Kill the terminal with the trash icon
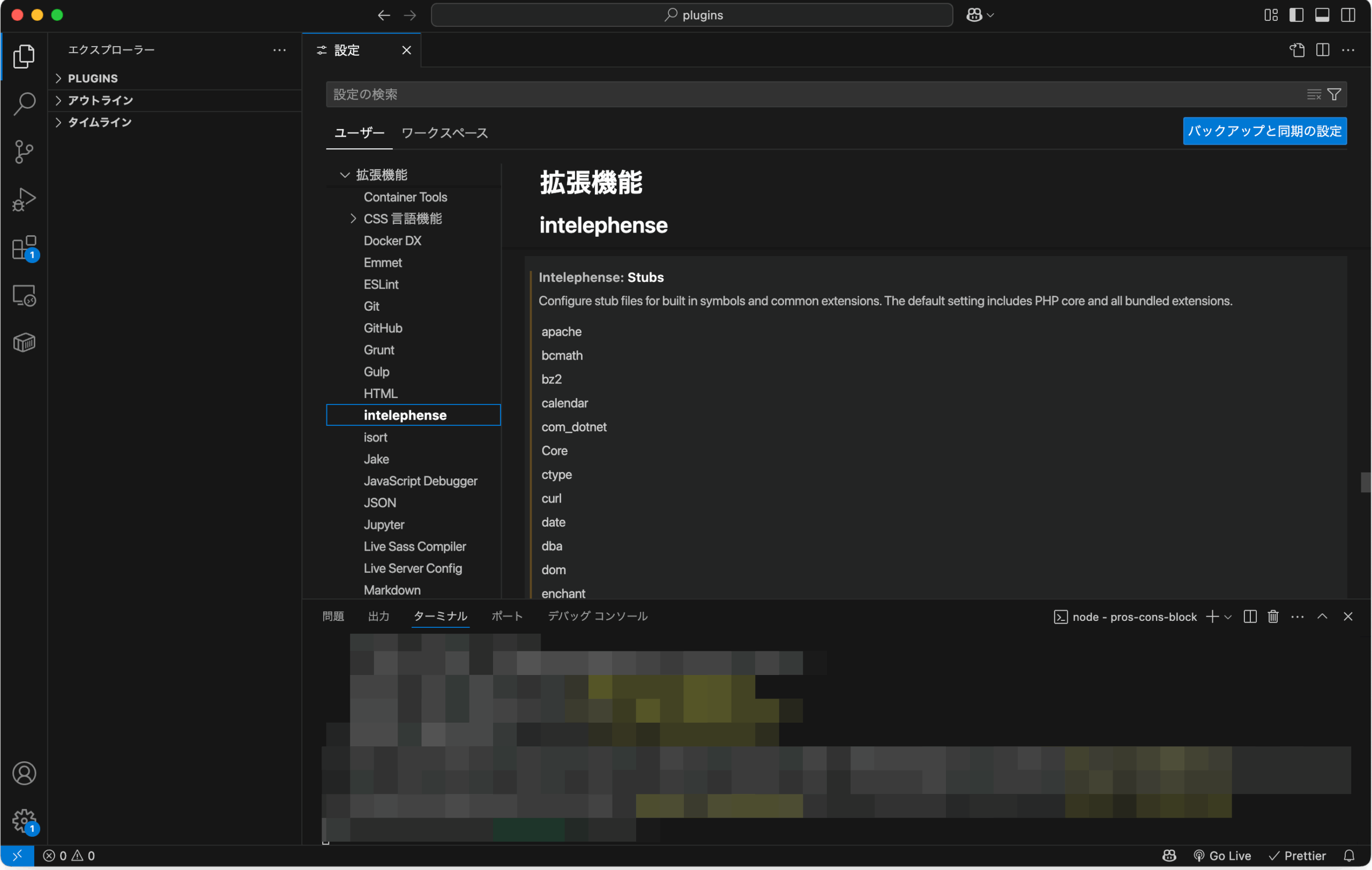 (1273, 616)
